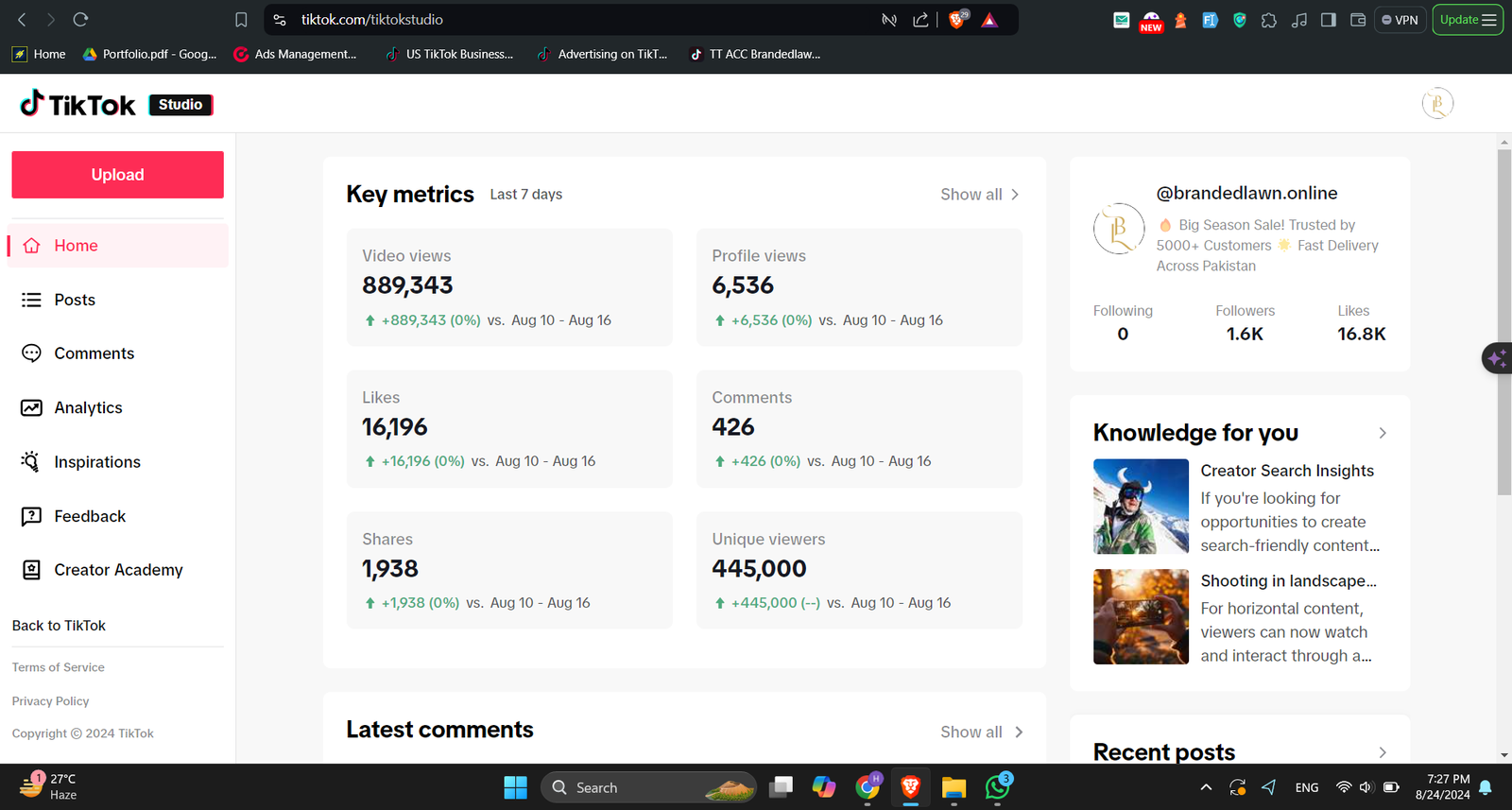Toggle the browser sidebar panel icon
This screenshot has width=1512, height=810.
(1328, 20)
